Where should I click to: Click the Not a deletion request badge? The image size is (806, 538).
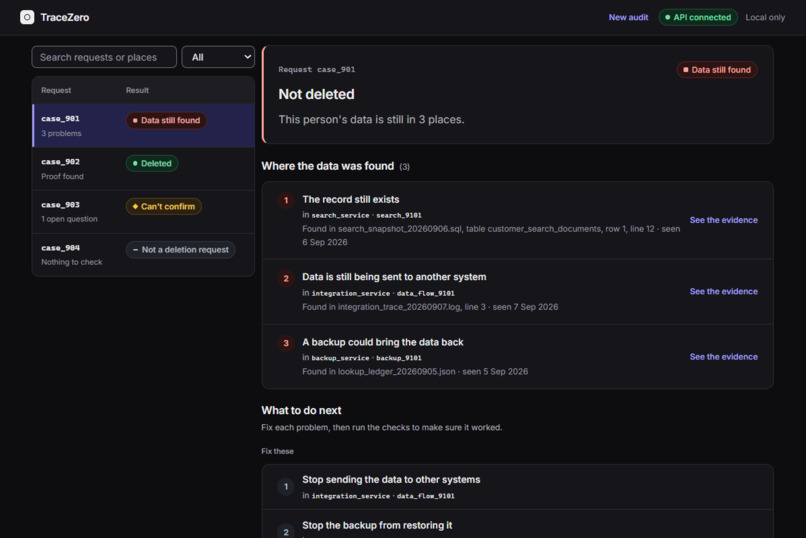[x=180, y=250]
